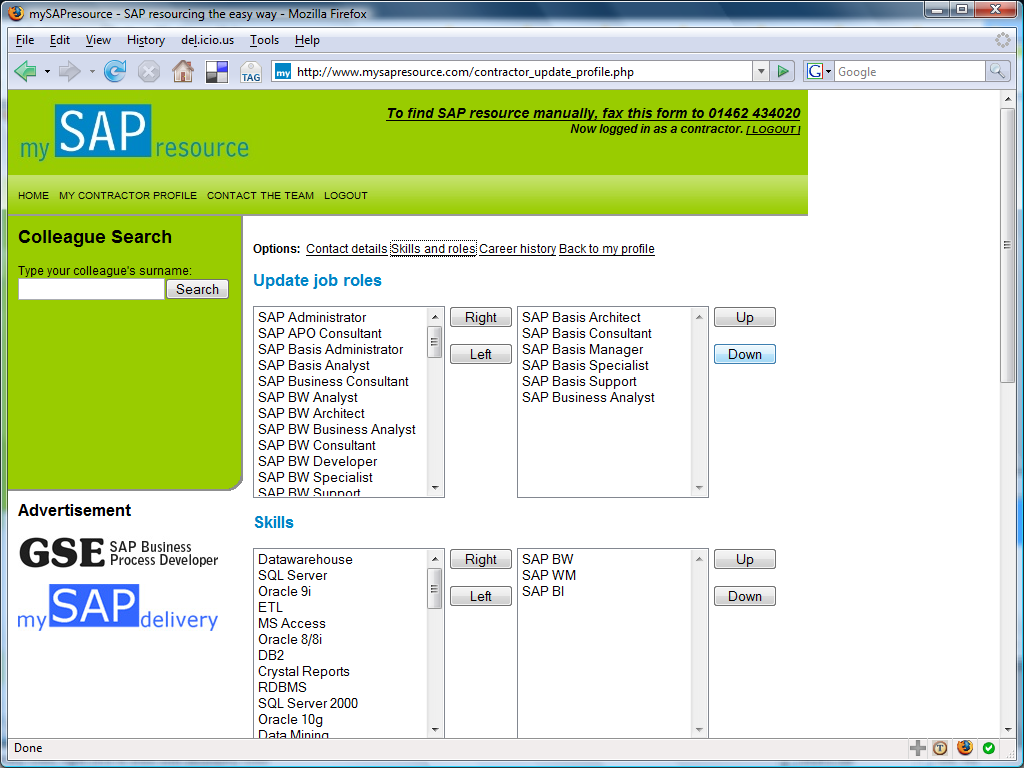Open the del.icio.us bookmarks icon
The width and height of the screenshot is (1024, 768).
(217, 71)
